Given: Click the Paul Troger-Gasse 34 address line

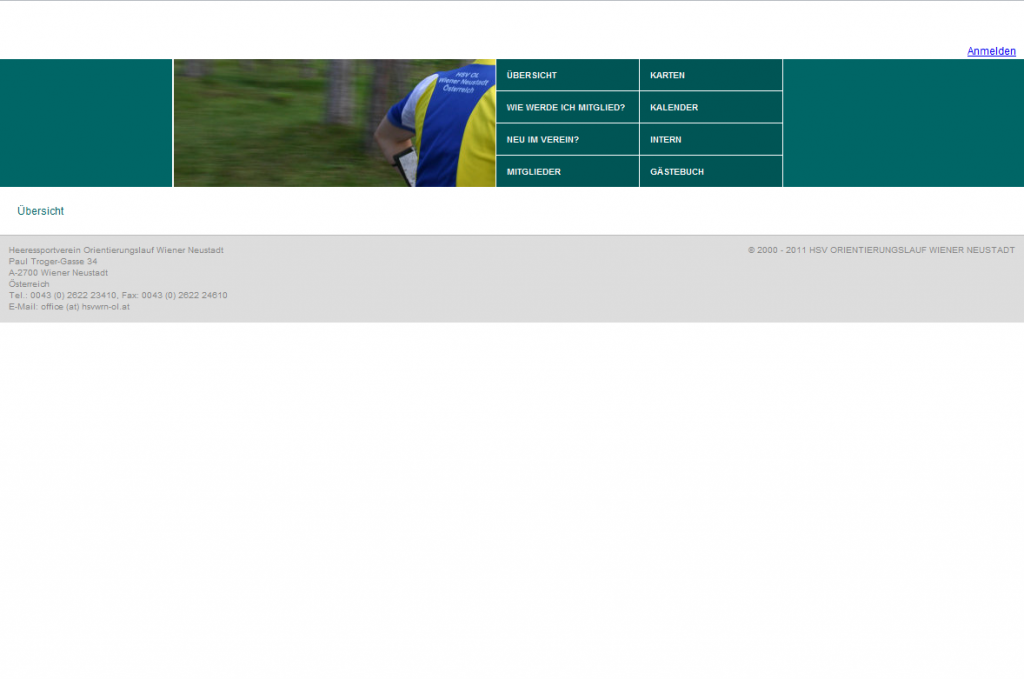Looking at the screenshot, I should (x=53, y=261).
